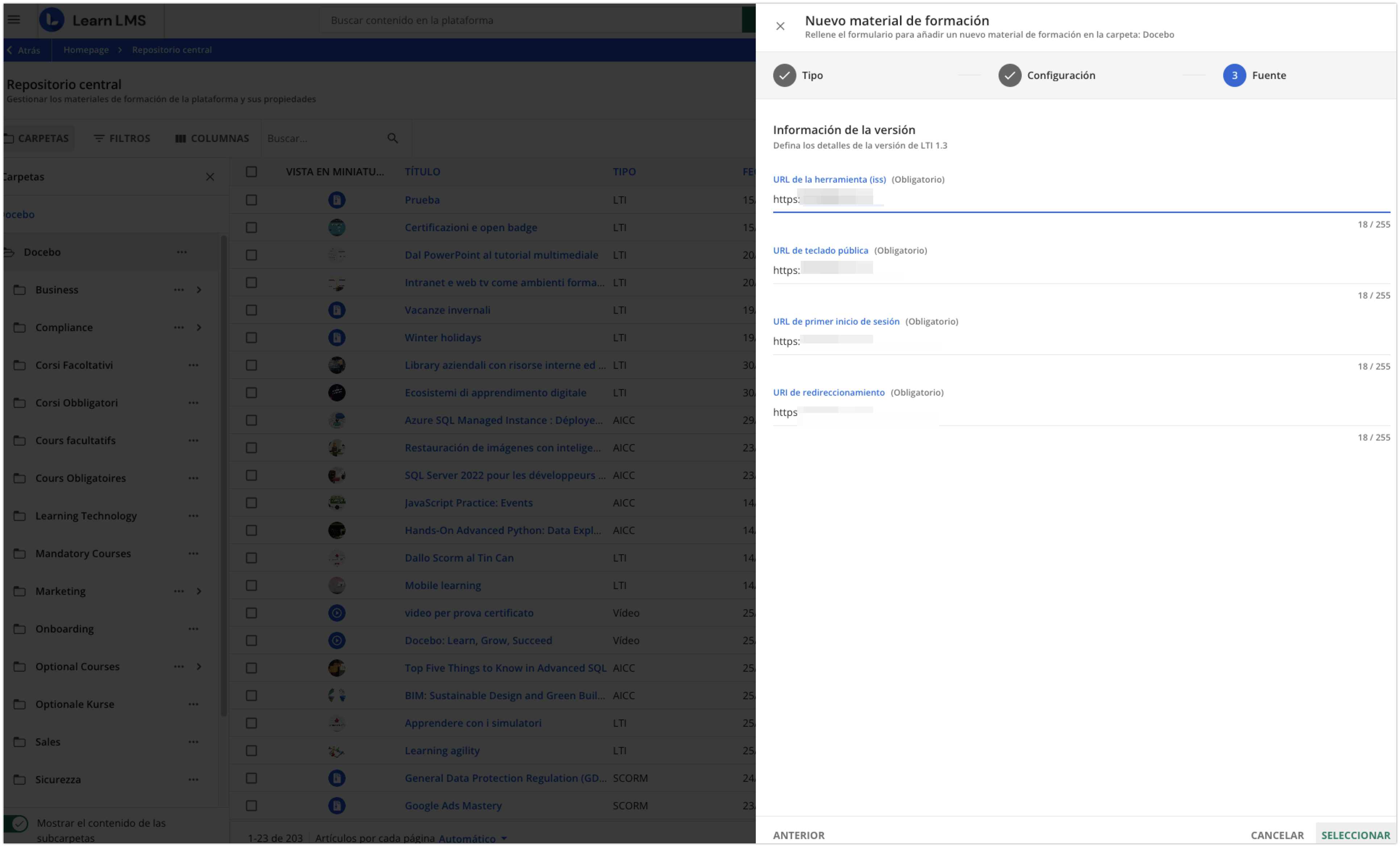Open options menu for Learning Technology folder
The image size is (1400, 847).
pyautogui.click(x=193, y=516)
